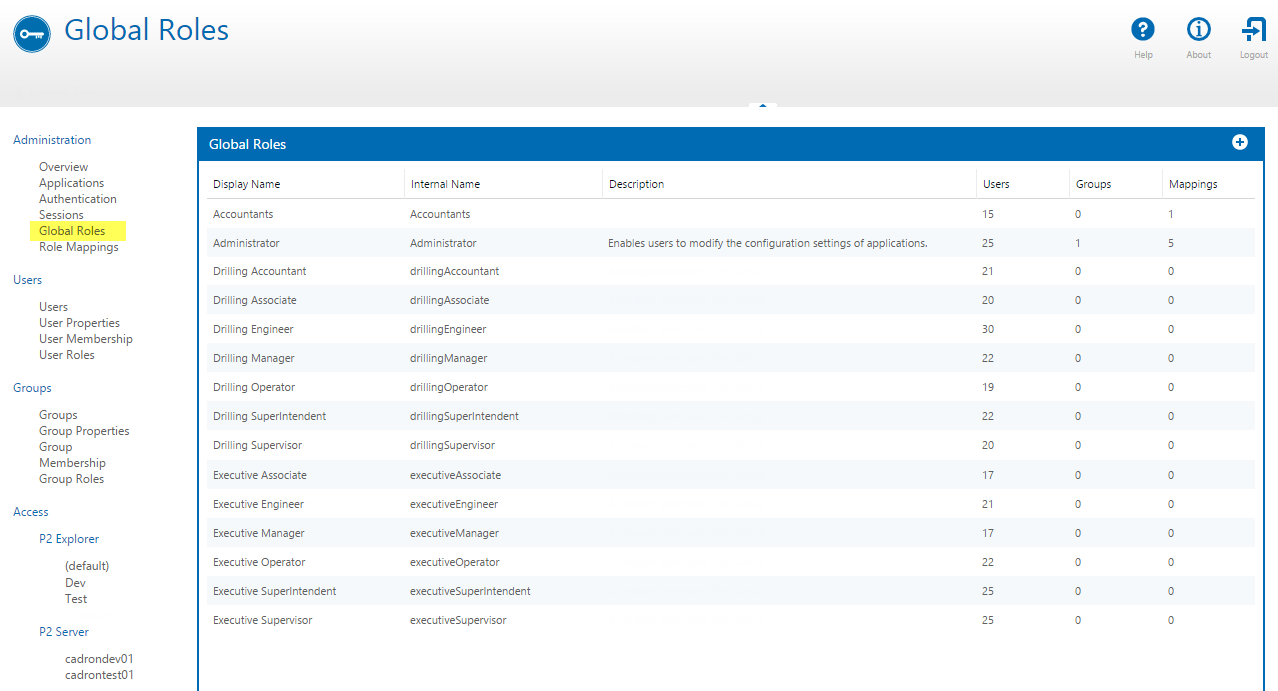The image size is (1278, 691).
Task: Select the Dev P2 Explorer entry
Action: (75, 582)
